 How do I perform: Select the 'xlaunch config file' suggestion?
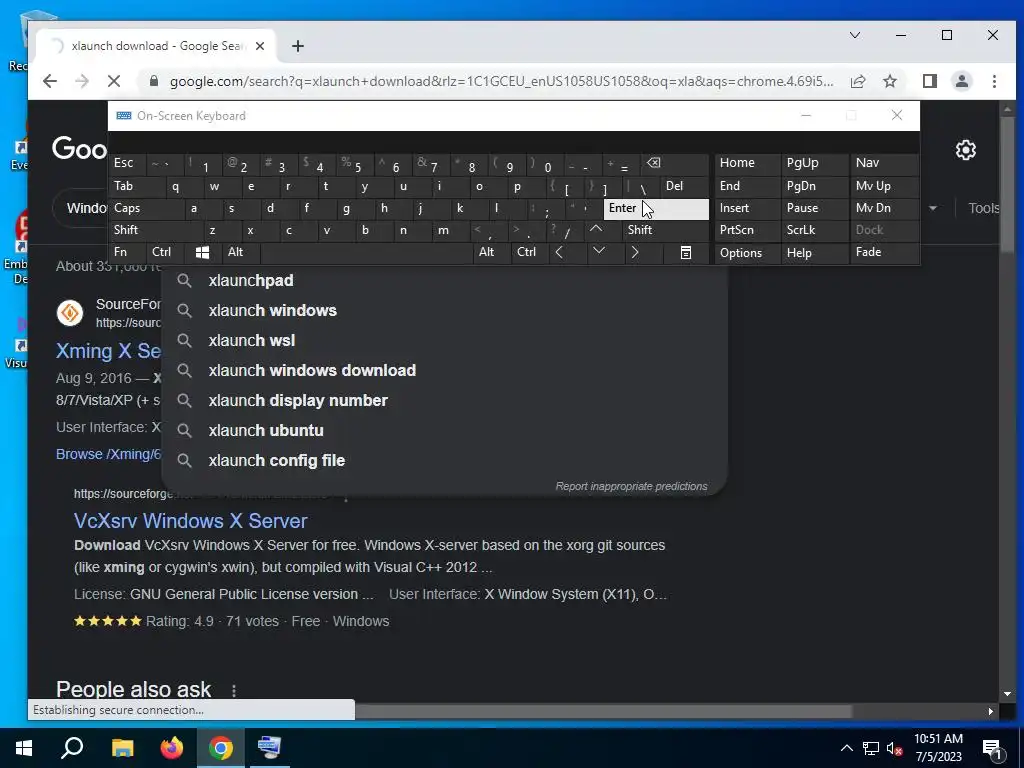pyautogui.click(x=444, y=461)
